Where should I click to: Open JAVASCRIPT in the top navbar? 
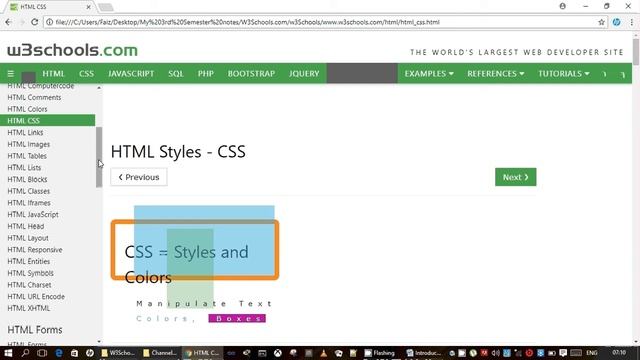(131, 74)
